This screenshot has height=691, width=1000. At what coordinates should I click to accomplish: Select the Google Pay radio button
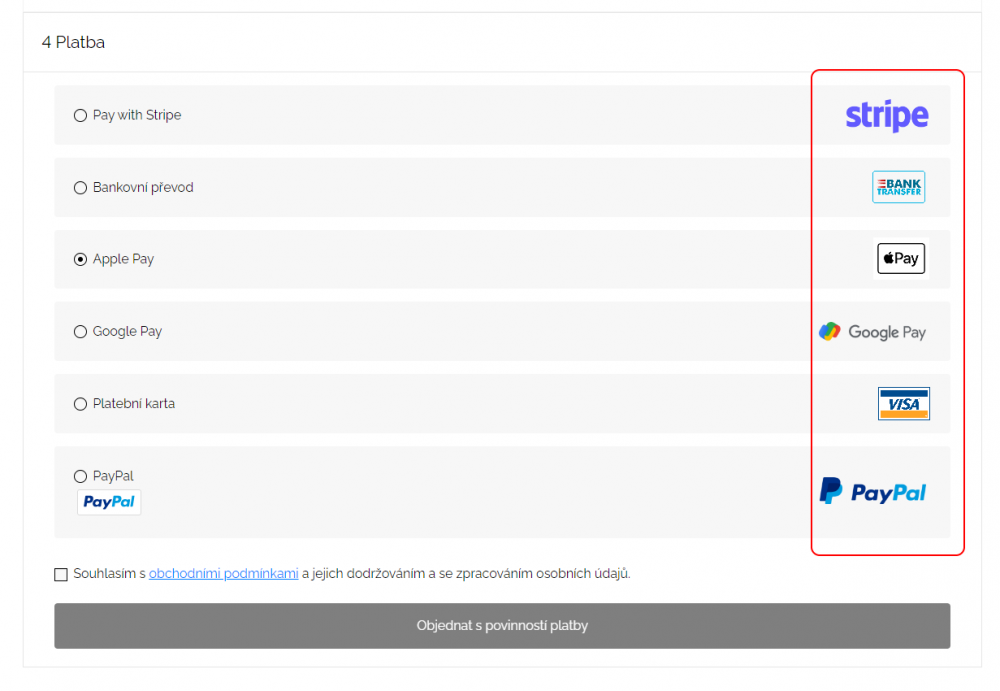pos(80,332)
